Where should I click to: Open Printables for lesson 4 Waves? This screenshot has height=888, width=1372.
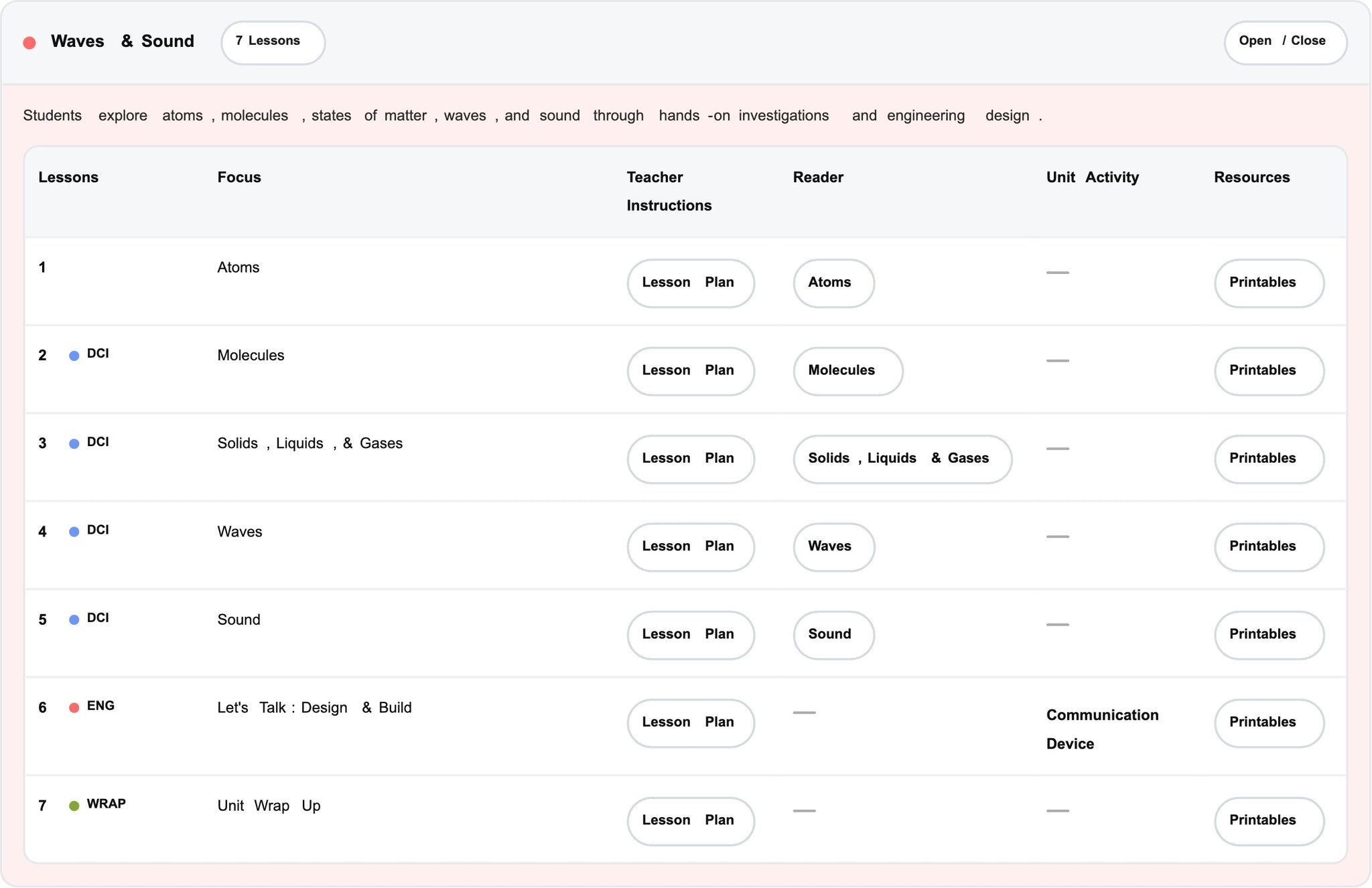[x=1269, y=547]
